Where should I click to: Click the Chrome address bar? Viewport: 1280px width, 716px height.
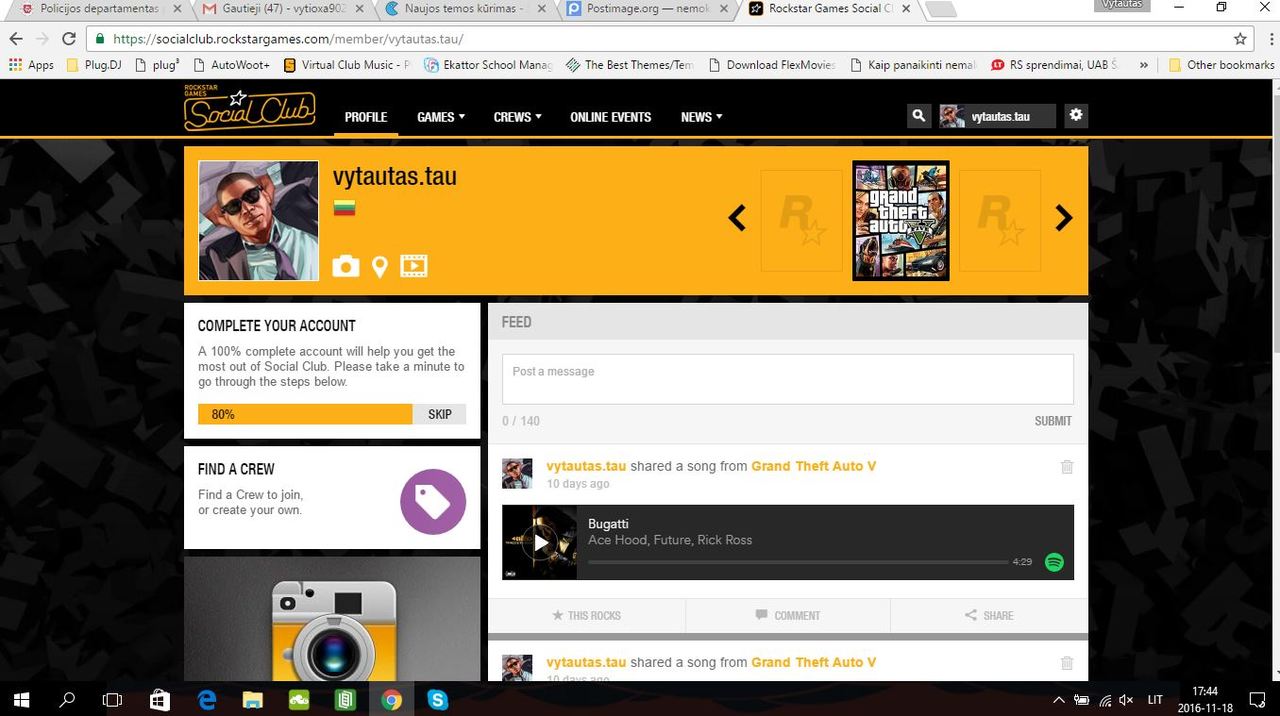tap(660, 39)
